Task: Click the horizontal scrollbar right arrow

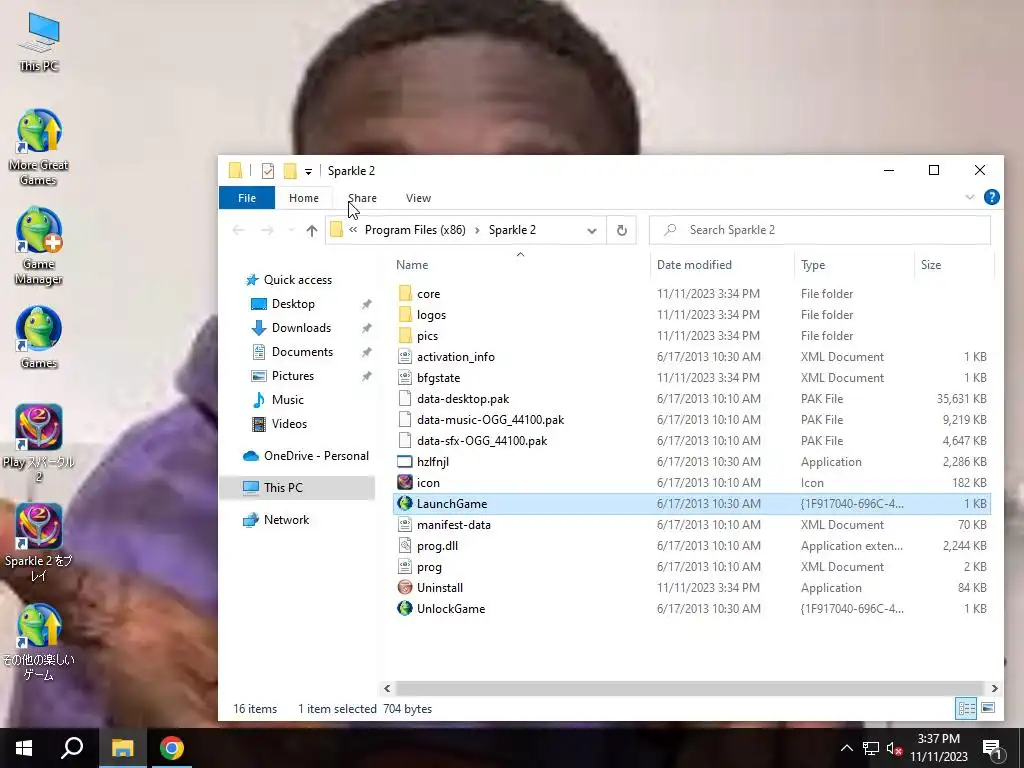Action: (x=995, y=688)
